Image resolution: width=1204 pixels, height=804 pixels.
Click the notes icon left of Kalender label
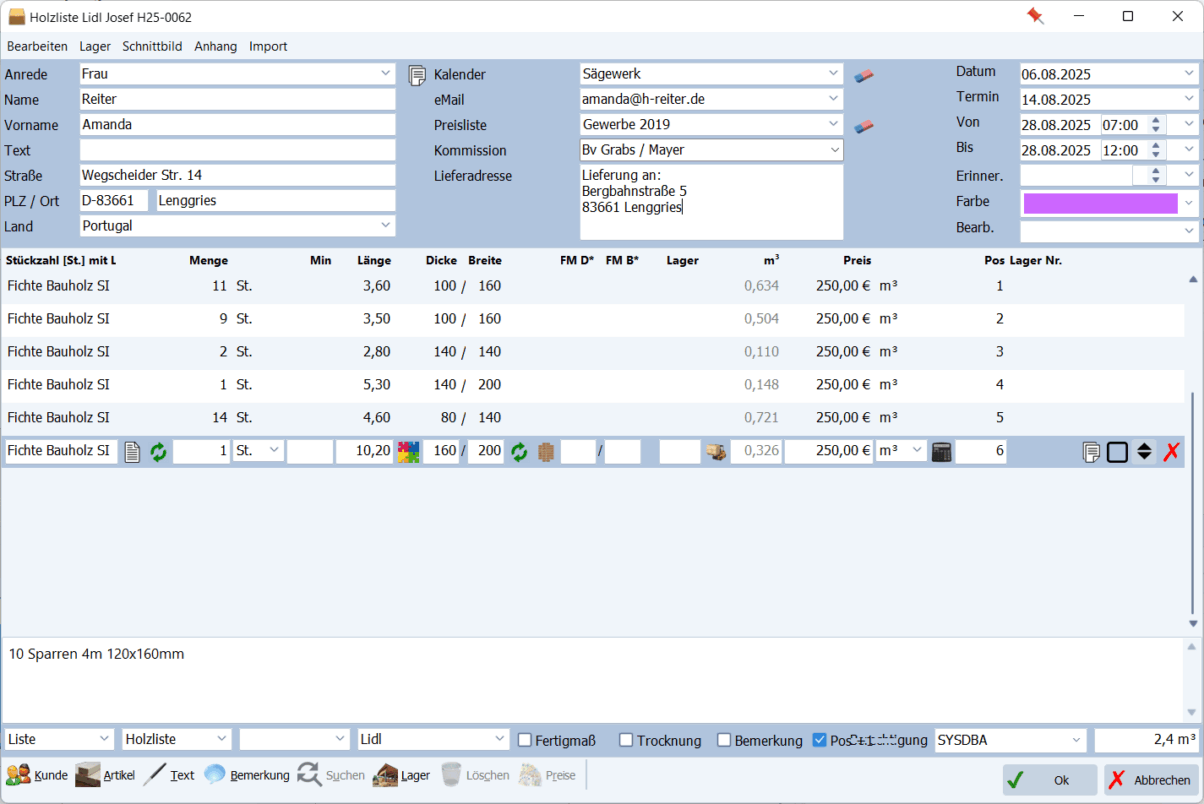(417, 75)
